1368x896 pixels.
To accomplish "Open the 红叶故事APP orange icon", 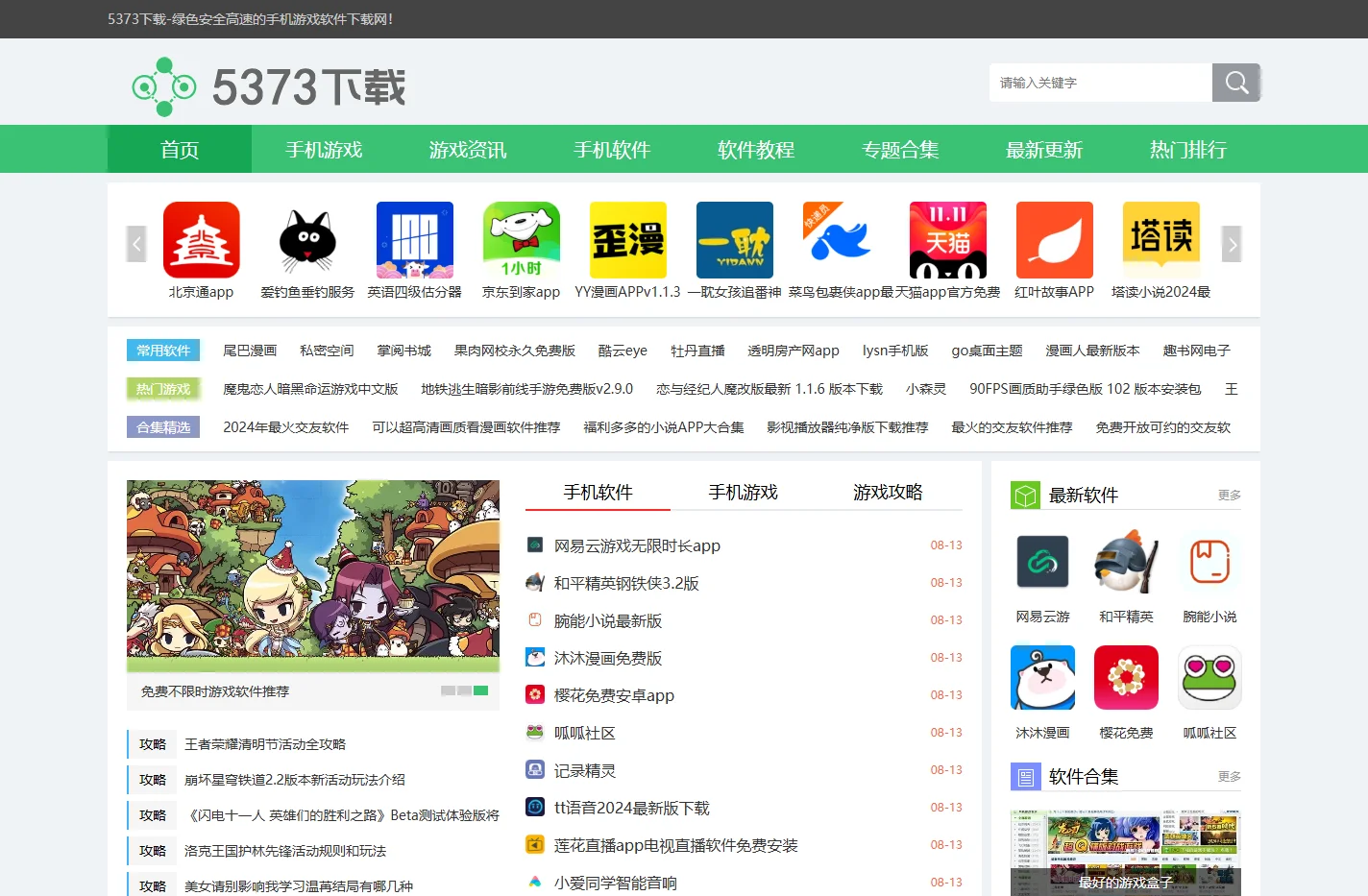I will coord(1054,240).
